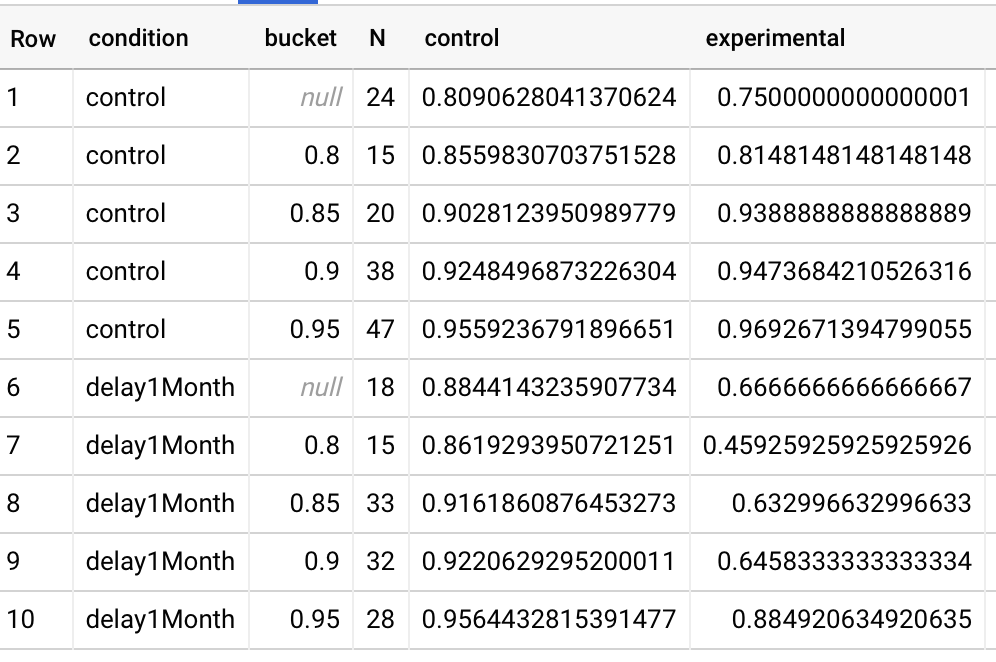Click cell value 0.7500000000000001
The image size is (996, 662).
tap(844, 98)
